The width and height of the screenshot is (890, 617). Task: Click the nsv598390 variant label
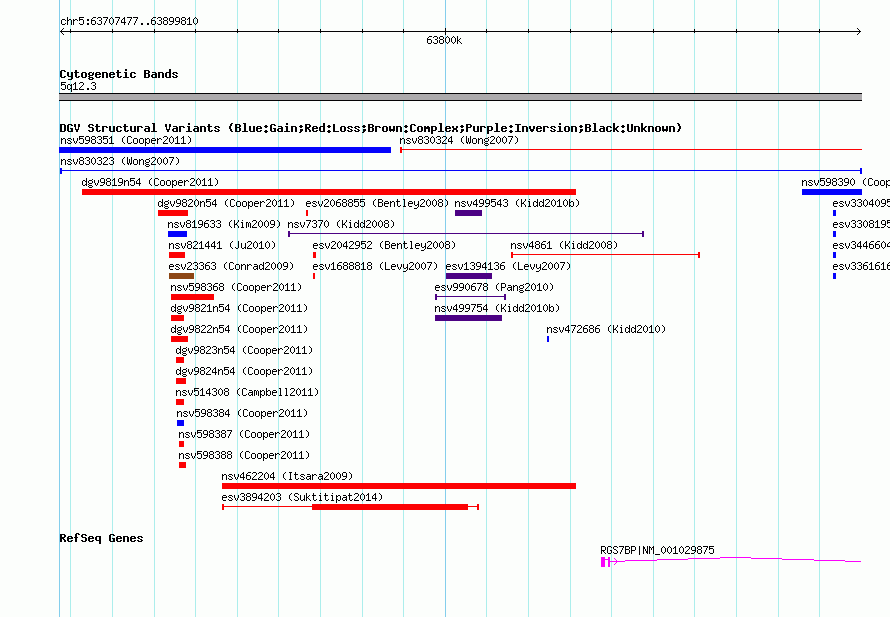click(x=845, y=182)
